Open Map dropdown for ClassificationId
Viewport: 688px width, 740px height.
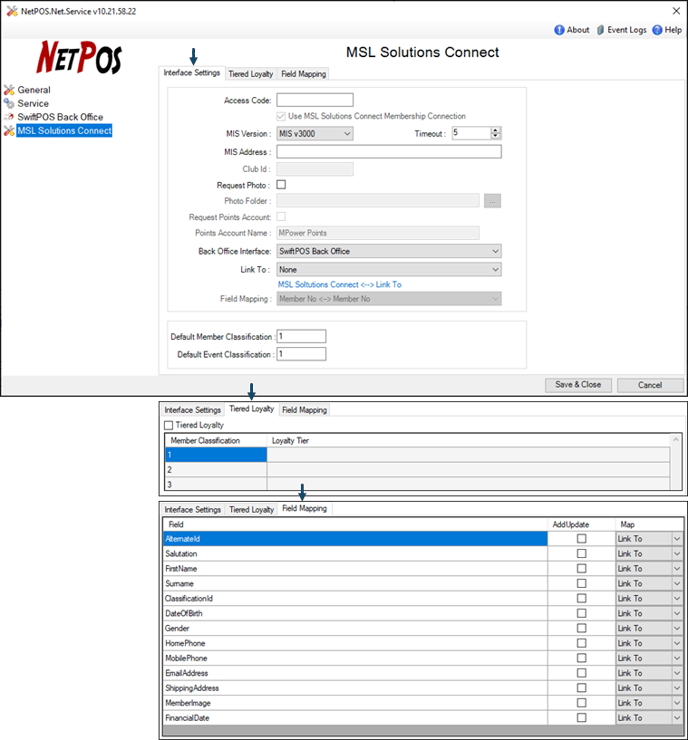click(649, 598)
